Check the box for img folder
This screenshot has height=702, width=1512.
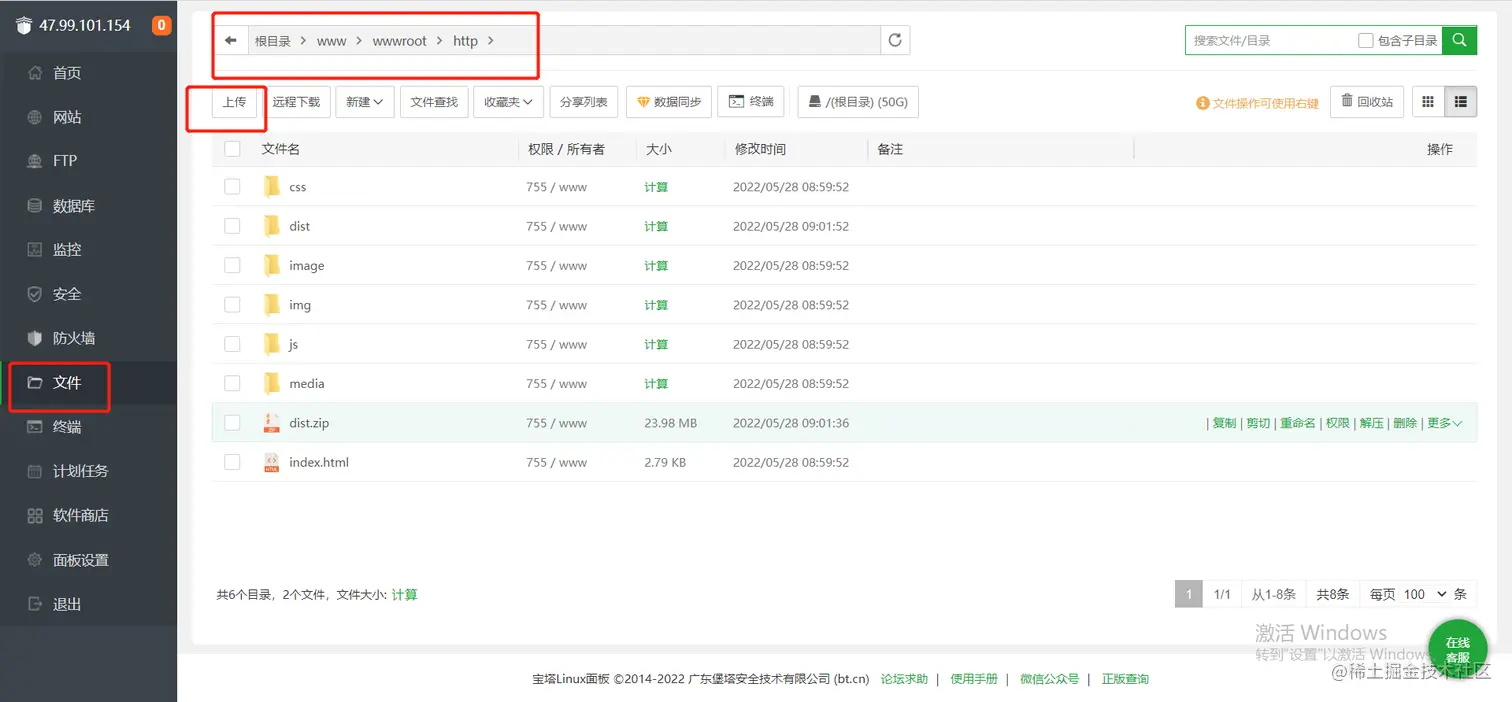[233, 305]
